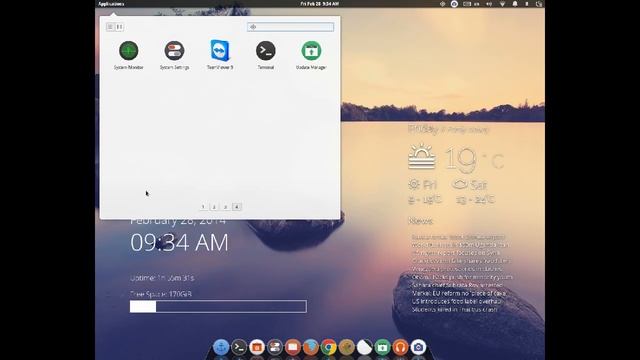Click the 09:34 AM desktop clock widget

(179, 243)
